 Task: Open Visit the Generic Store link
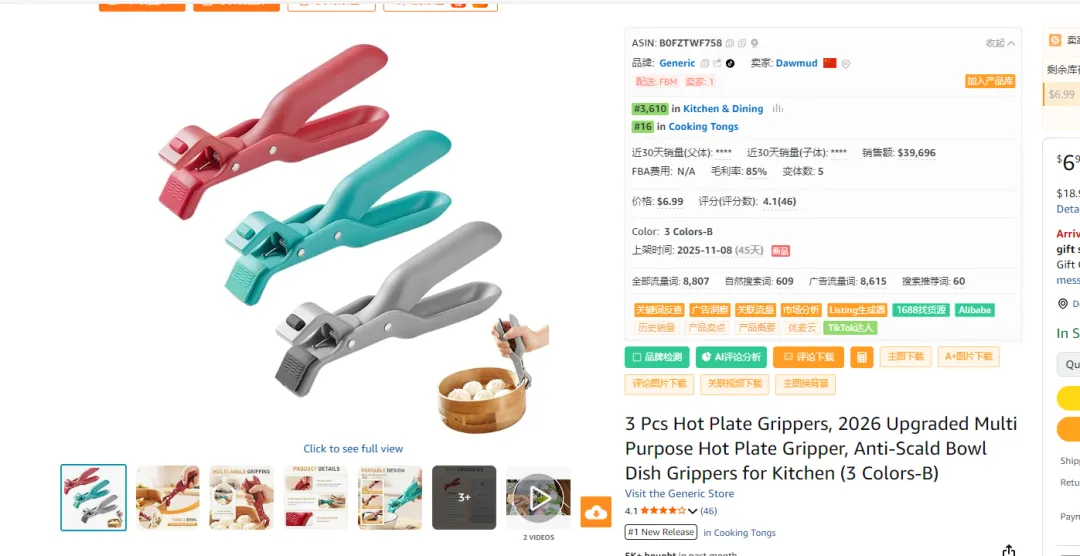679,493
